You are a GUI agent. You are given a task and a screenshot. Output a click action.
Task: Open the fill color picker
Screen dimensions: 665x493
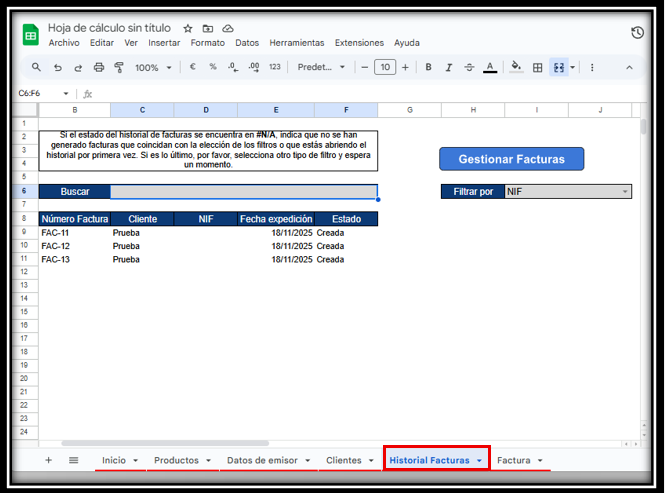coord(516,67)
